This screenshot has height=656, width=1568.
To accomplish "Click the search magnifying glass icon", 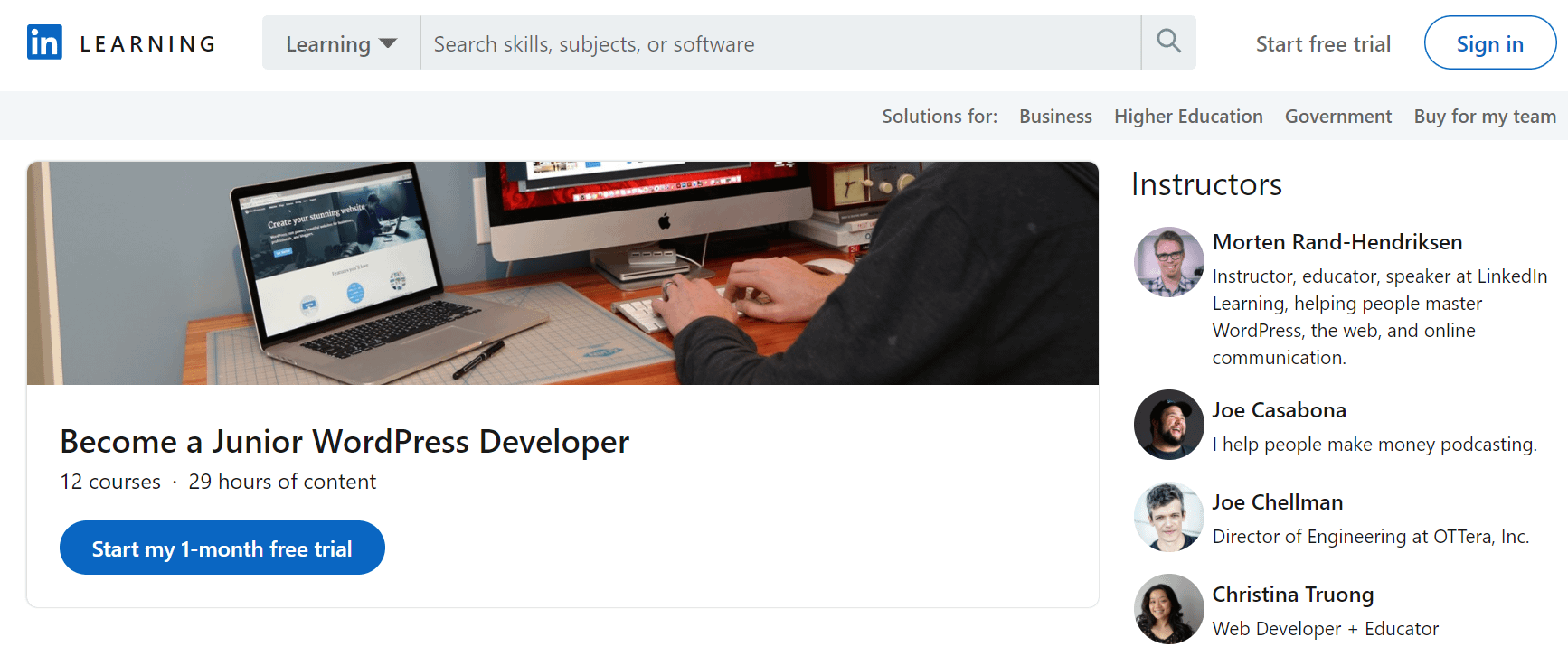I will [x=1168, y=42].
